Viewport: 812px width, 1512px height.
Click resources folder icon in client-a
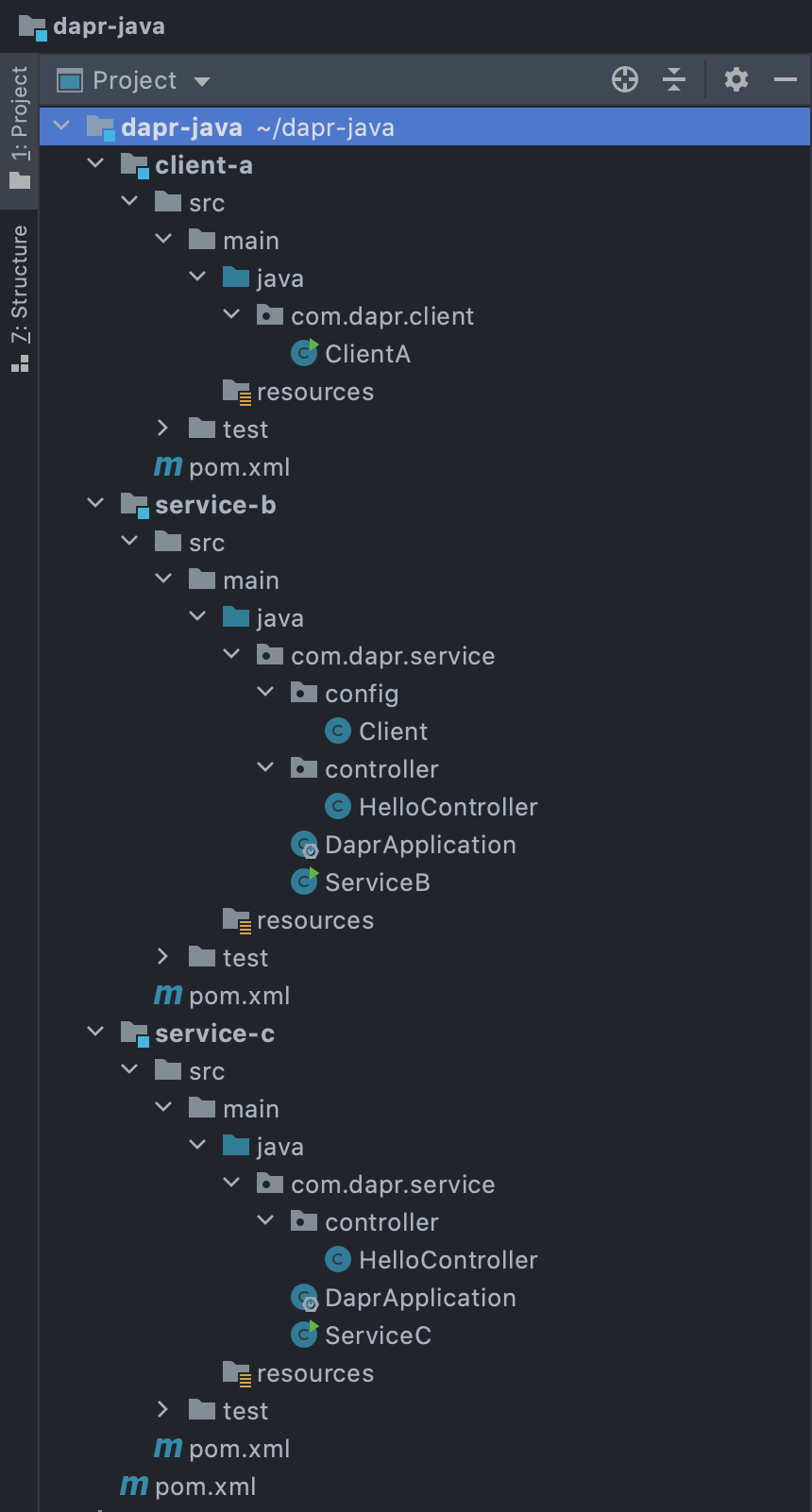pyautogui.click(x=236, y=392)
